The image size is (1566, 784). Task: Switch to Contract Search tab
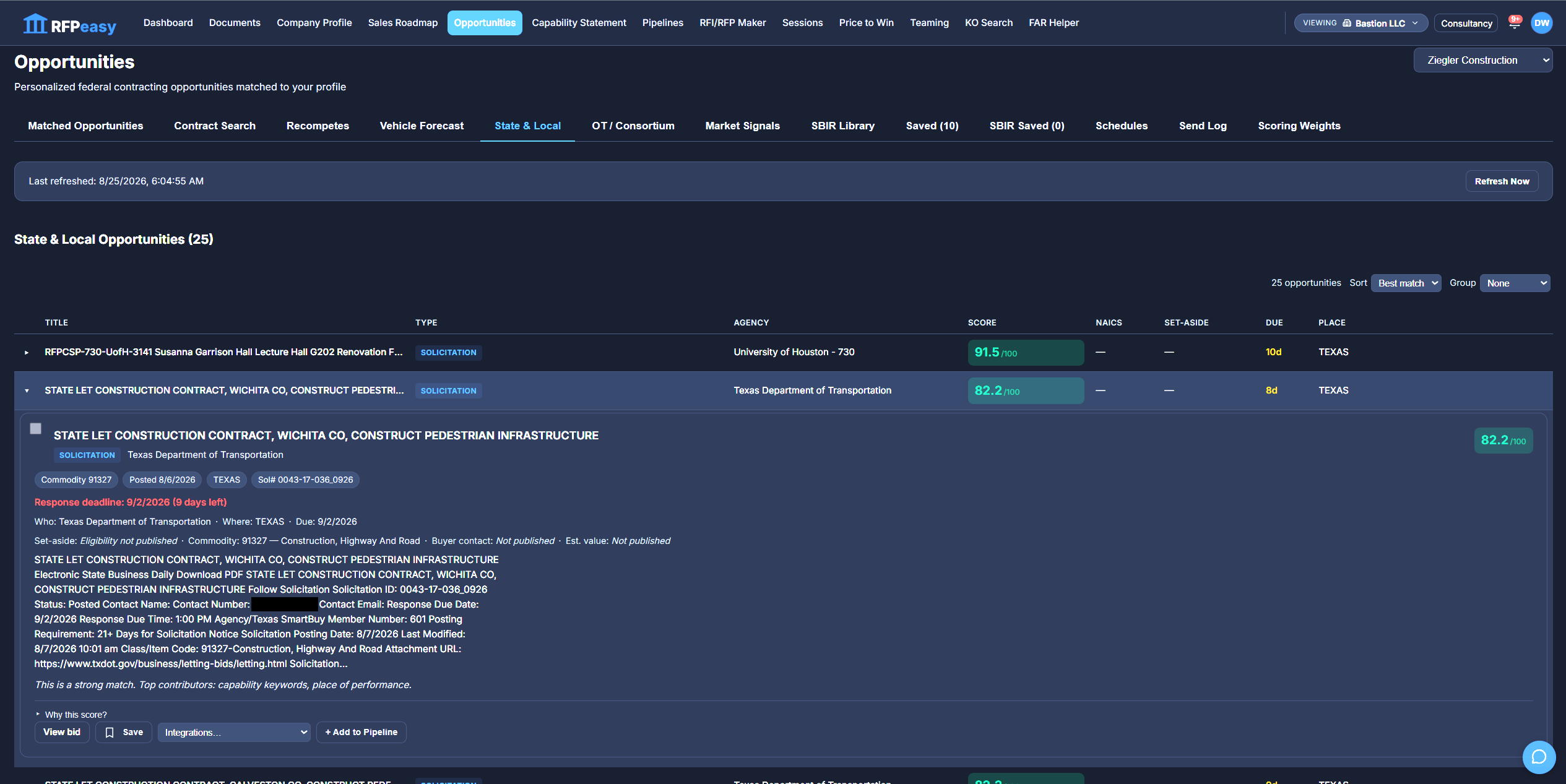(x=215, y=126)
